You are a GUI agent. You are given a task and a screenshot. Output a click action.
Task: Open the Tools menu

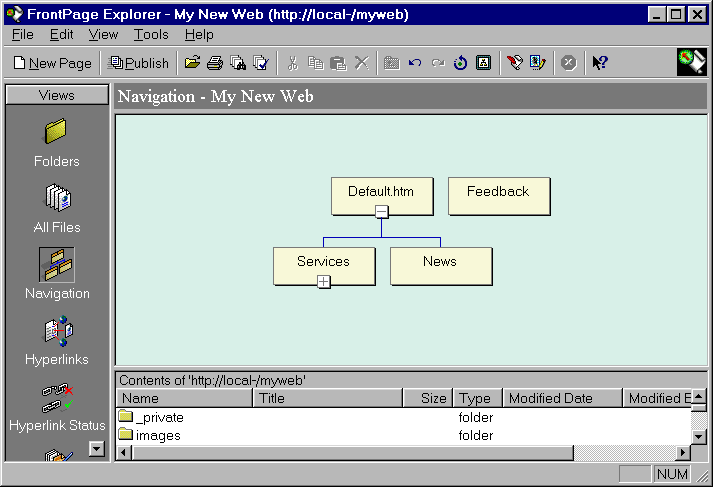point(151,35)
